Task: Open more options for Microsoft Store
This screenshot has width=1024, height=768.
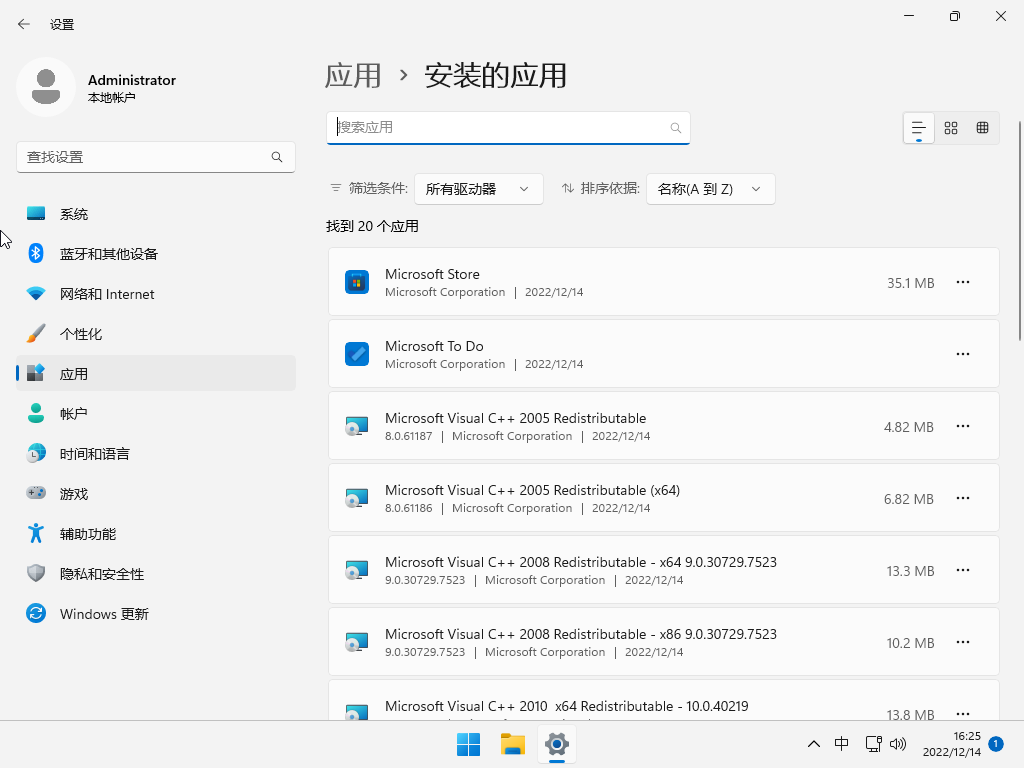Action: click(x=962, y=282)
